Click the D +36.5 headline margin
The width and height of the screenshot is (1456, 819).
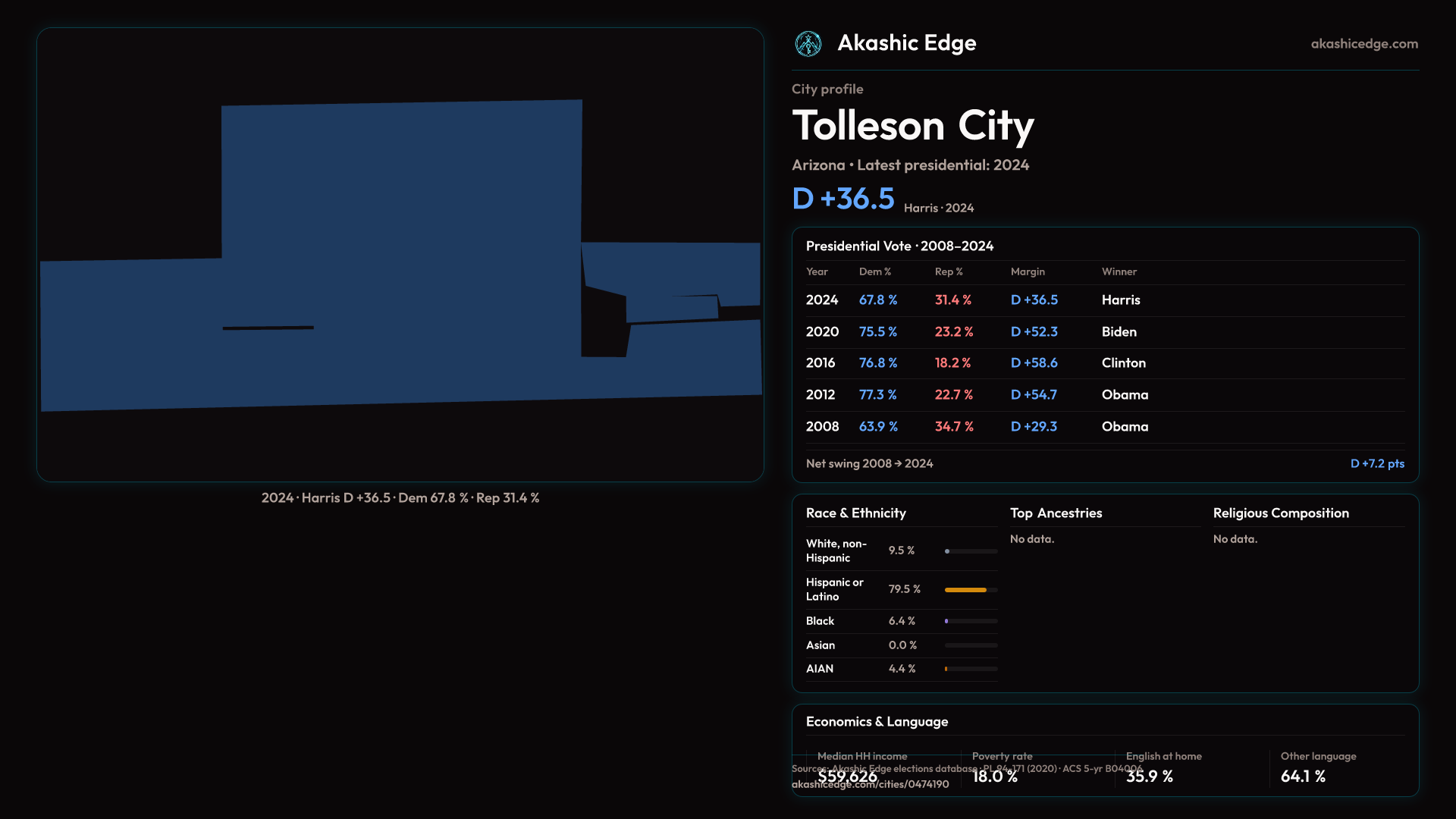(843, 199)
